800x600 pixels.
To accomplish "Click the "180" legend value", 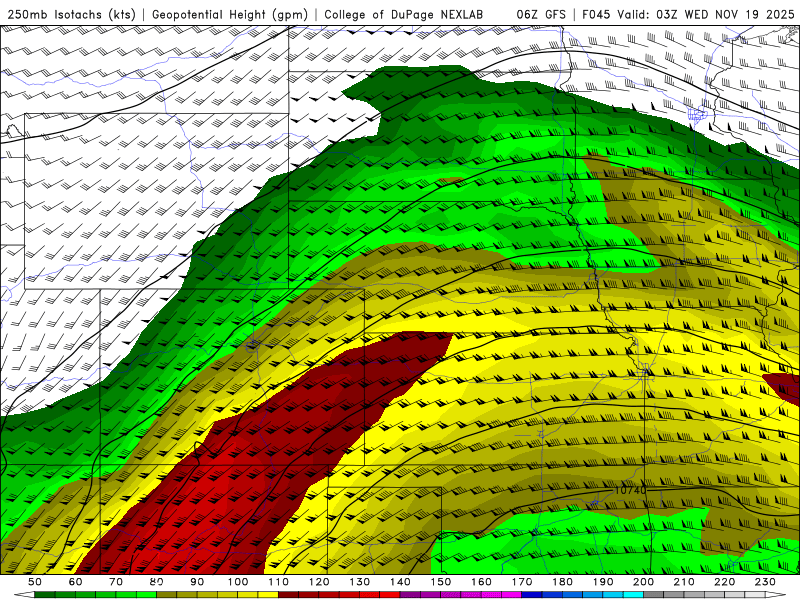I will [563, 582].
